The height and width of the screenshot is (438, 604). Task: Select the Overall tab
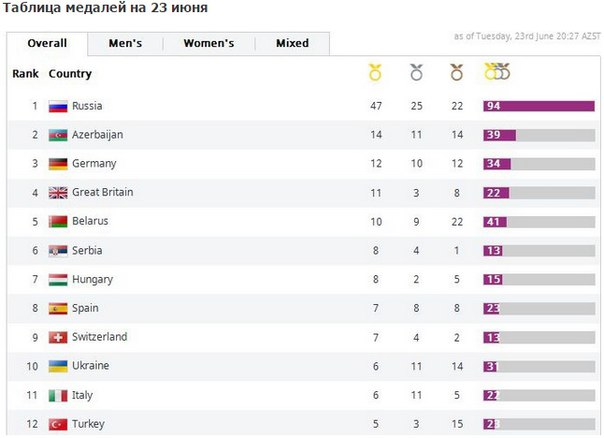point(47,44)
